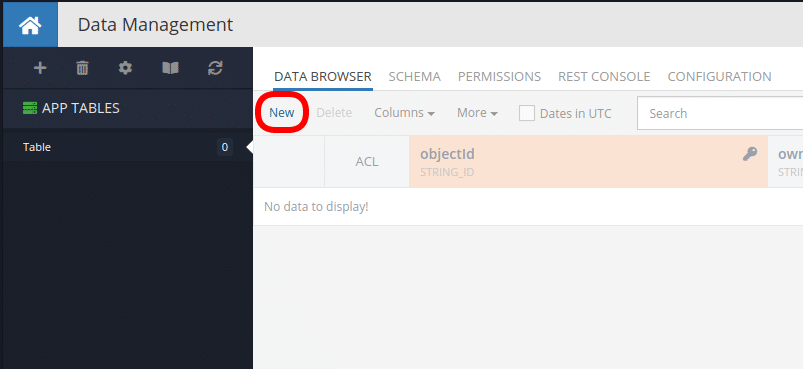Screen dimensions: 803x369
Task: Switch to the SCHEMA tab
Action: (x=414, y=77)
